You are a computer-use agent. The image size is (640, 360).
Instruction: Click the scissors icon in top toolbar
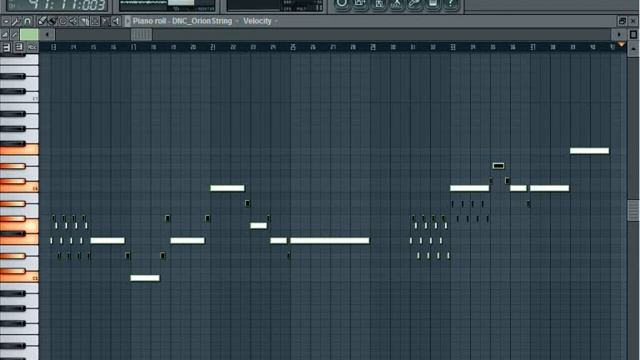pos(396,4)
